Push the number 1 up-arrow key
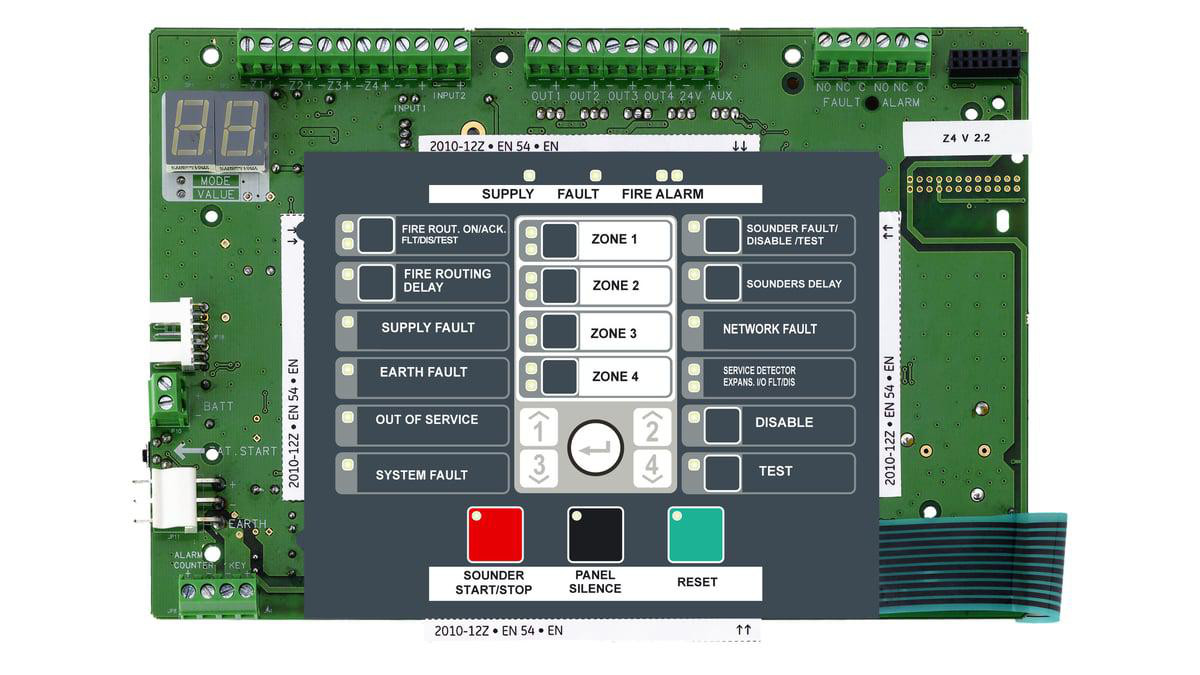 click(x=539, y=428)
